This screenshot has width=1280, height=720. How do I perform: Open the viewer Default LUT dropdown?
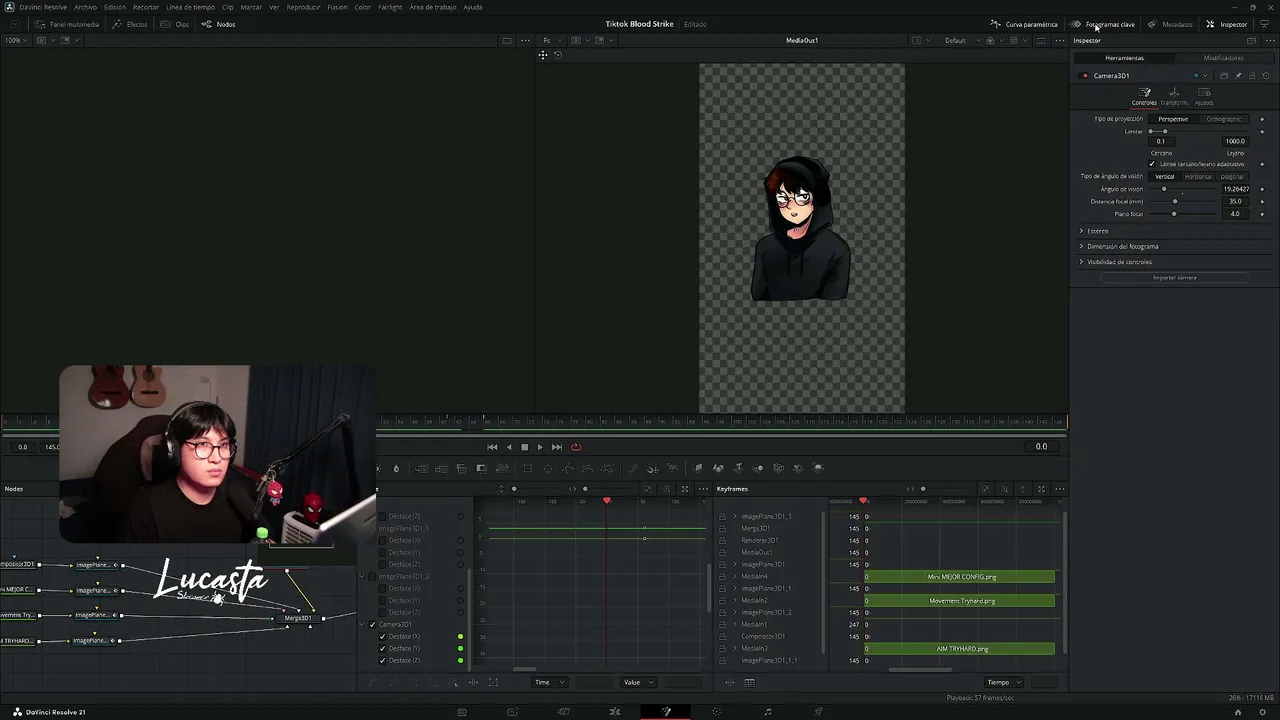[x=960, y=41]
